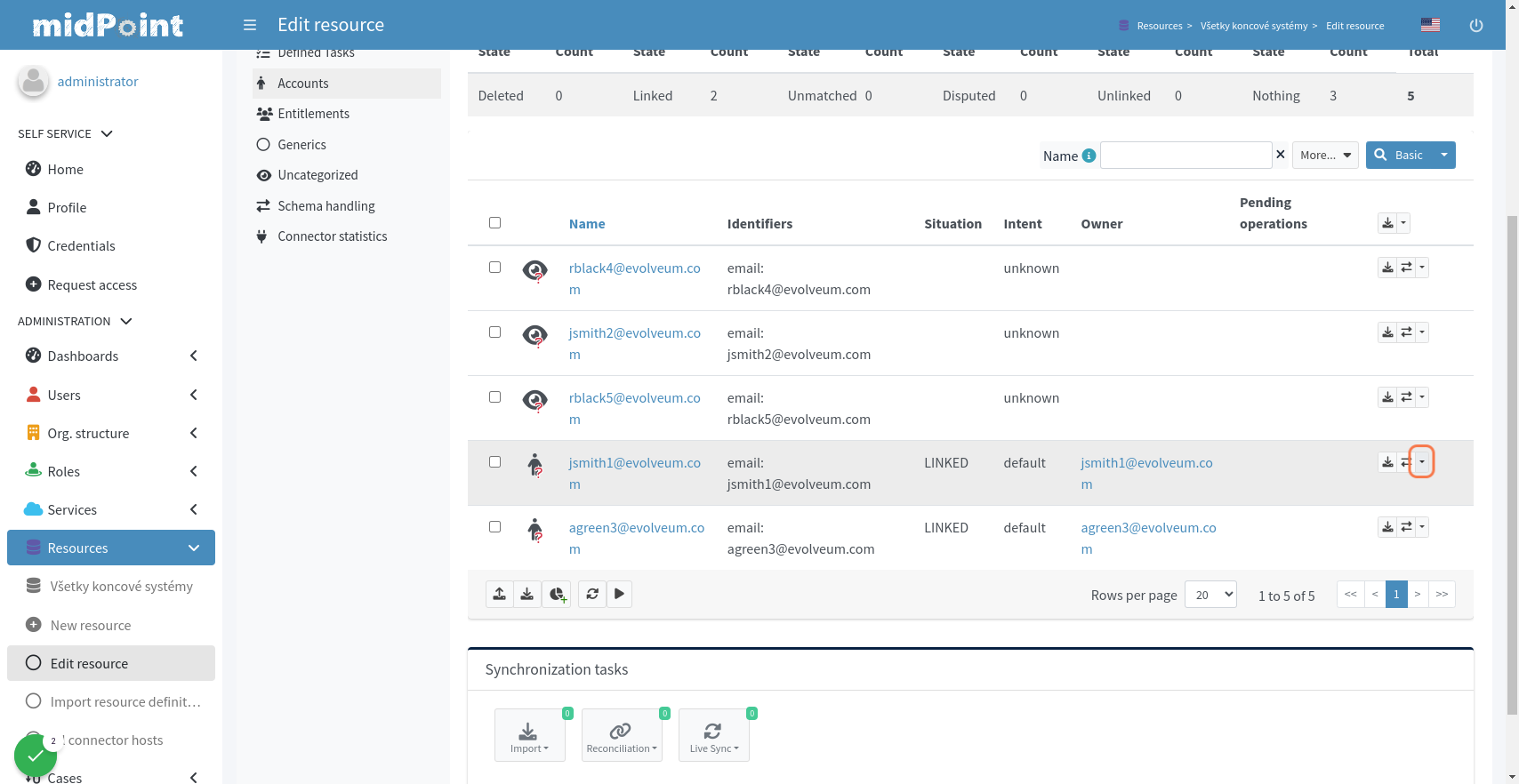Open the Rows per page dropdown
This screenshot has width=1519, height=784.
(x=1210, y=595)
